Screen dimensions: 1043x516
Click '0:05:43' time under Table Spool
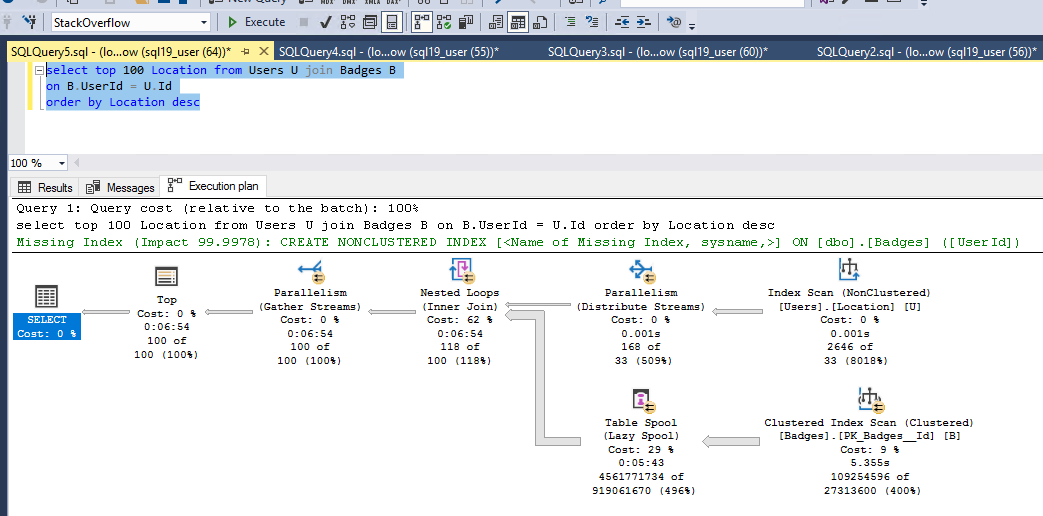tap(641, 463)
